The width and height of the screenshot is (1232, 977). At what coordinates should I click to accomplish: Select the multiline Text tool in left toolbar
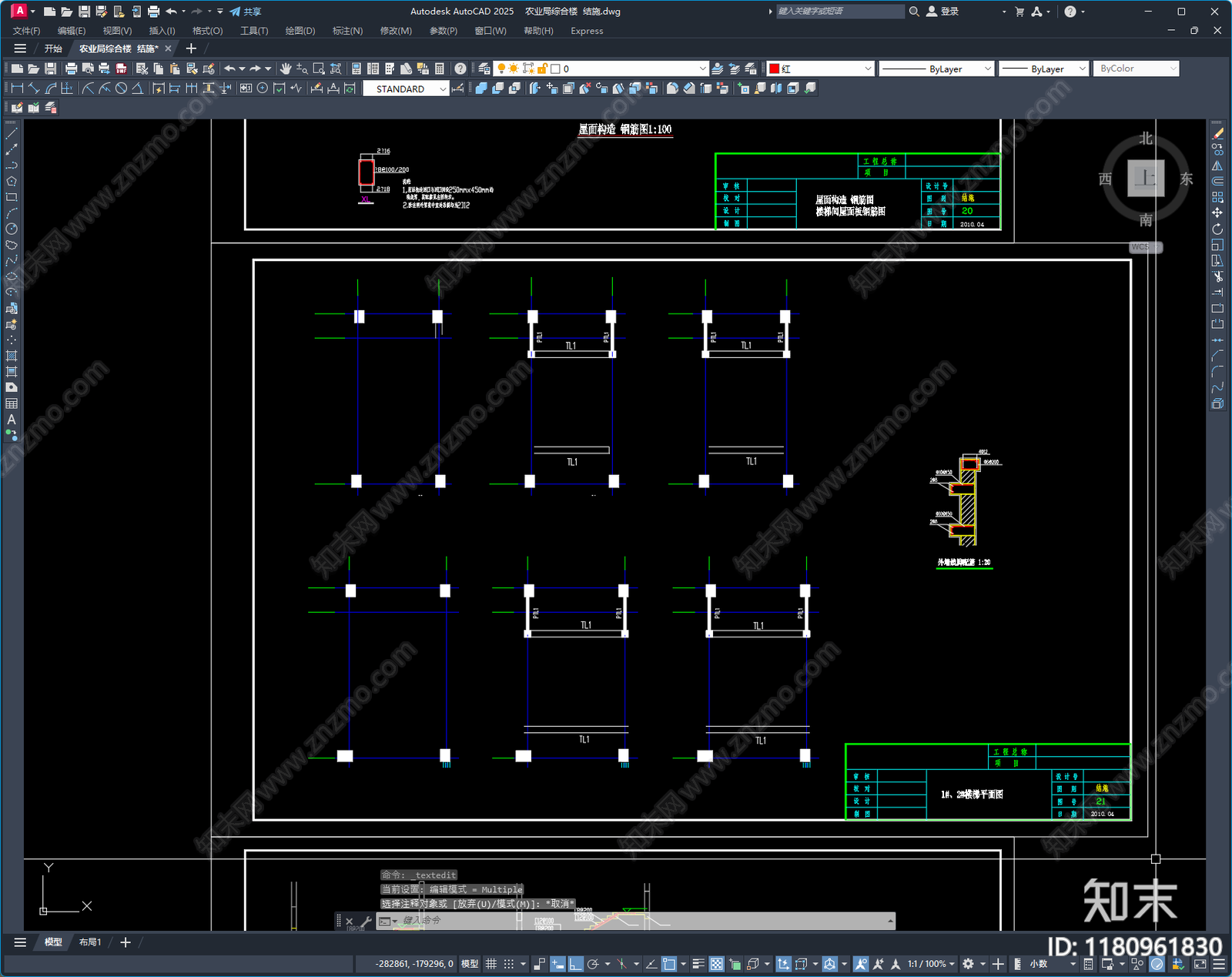pos(12,420)
